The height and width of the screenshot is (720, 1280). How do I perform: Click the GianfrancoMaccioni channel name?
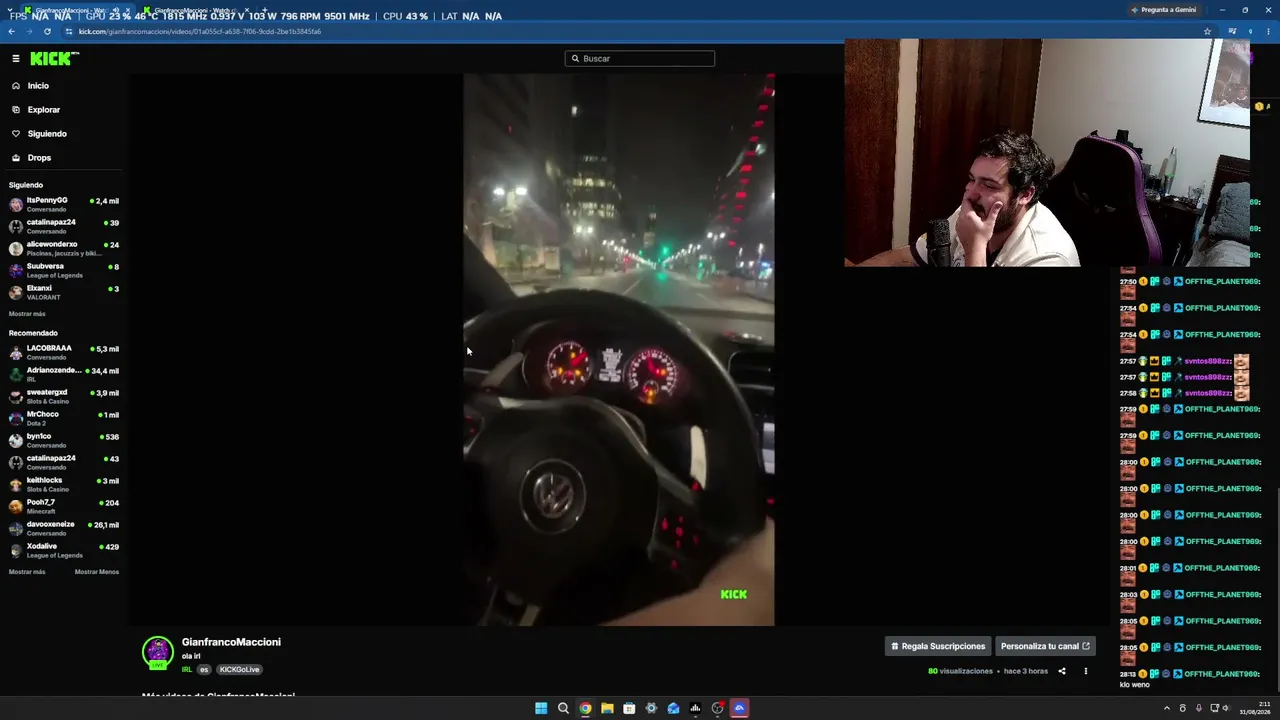click(x=231, y=642)
